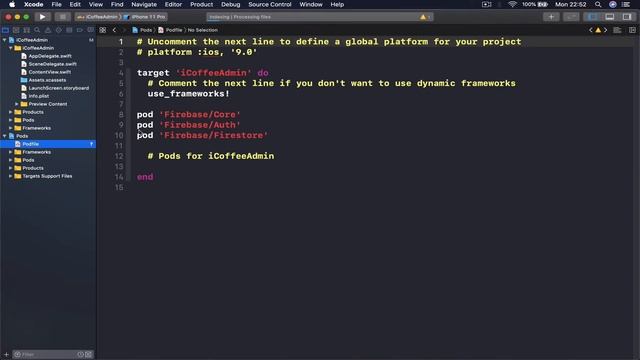Open editor options lines icon
Screen dimensions: 640x360
(617, 30)
